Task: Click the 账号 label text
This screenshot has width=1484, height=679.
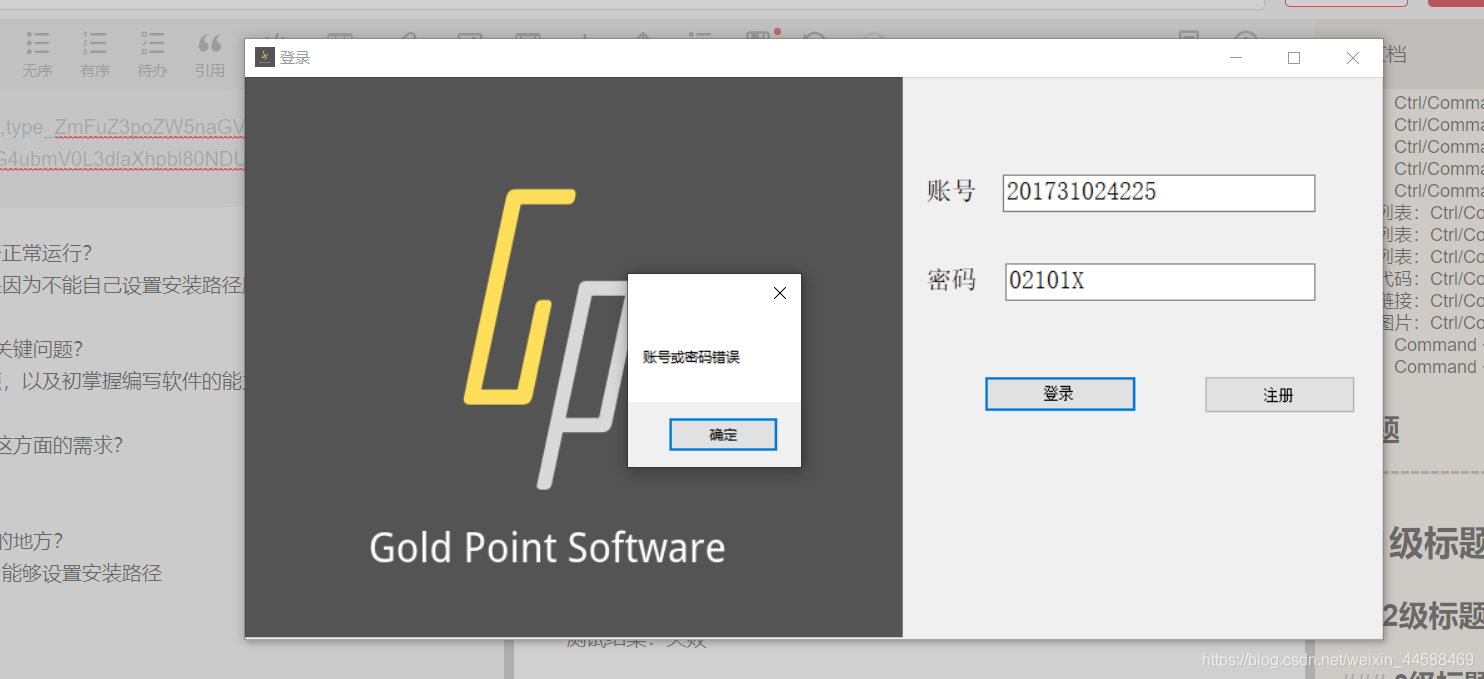Action: pyautogui.click(x=951, y=191)
